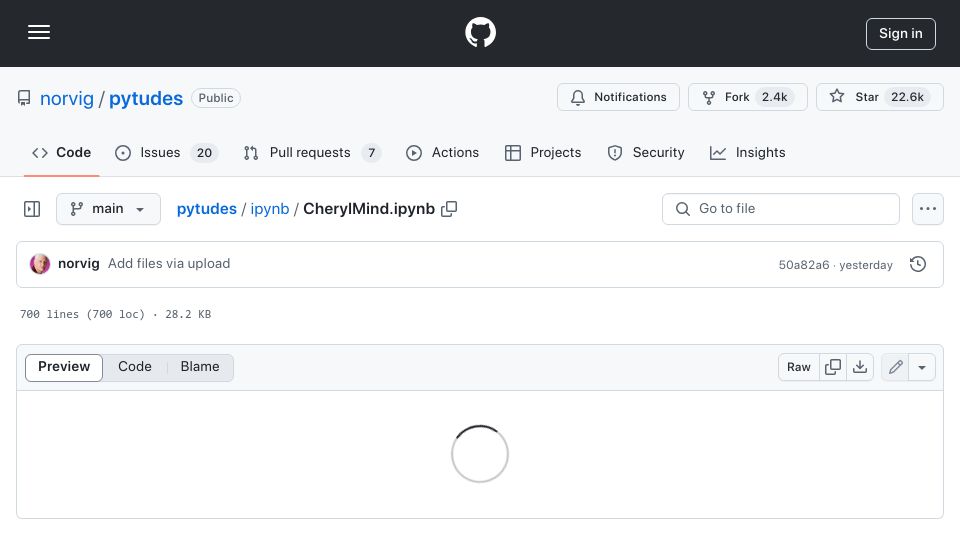View file commit history clock icon
The width and height of the screenshot is (960, 540).
tap(918, 264)
